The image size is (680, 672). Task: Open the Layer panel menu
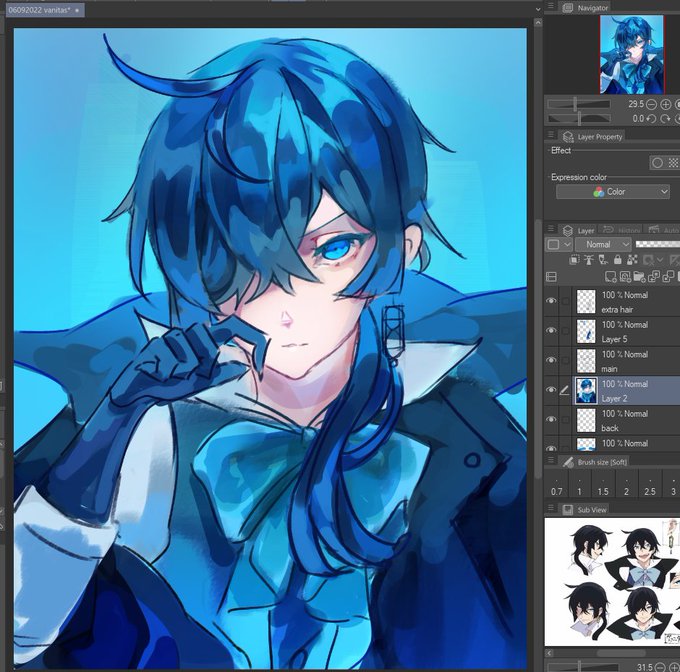(x=551, y=228)
